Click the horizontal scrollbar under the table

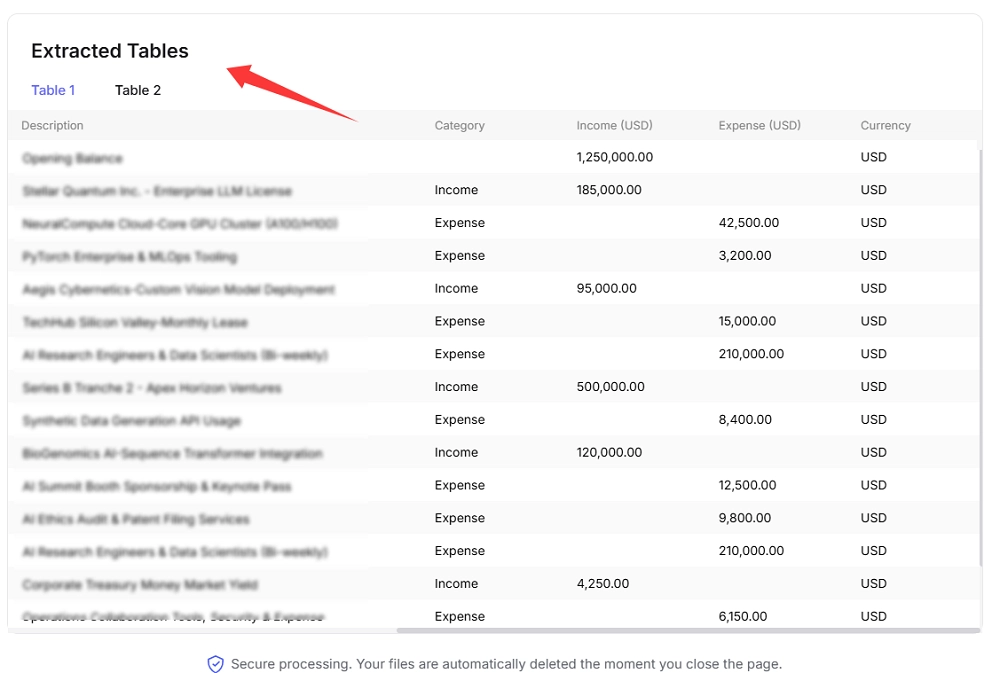688,630
